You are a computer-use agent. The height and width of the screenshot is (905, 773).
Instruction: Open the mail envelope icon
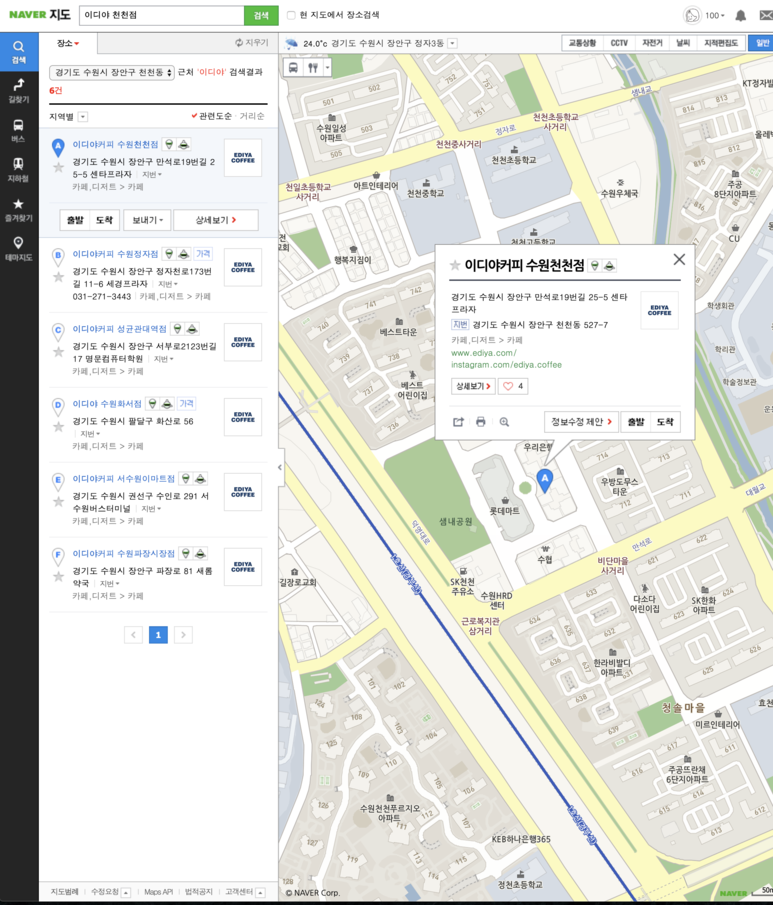click(765, 16)
